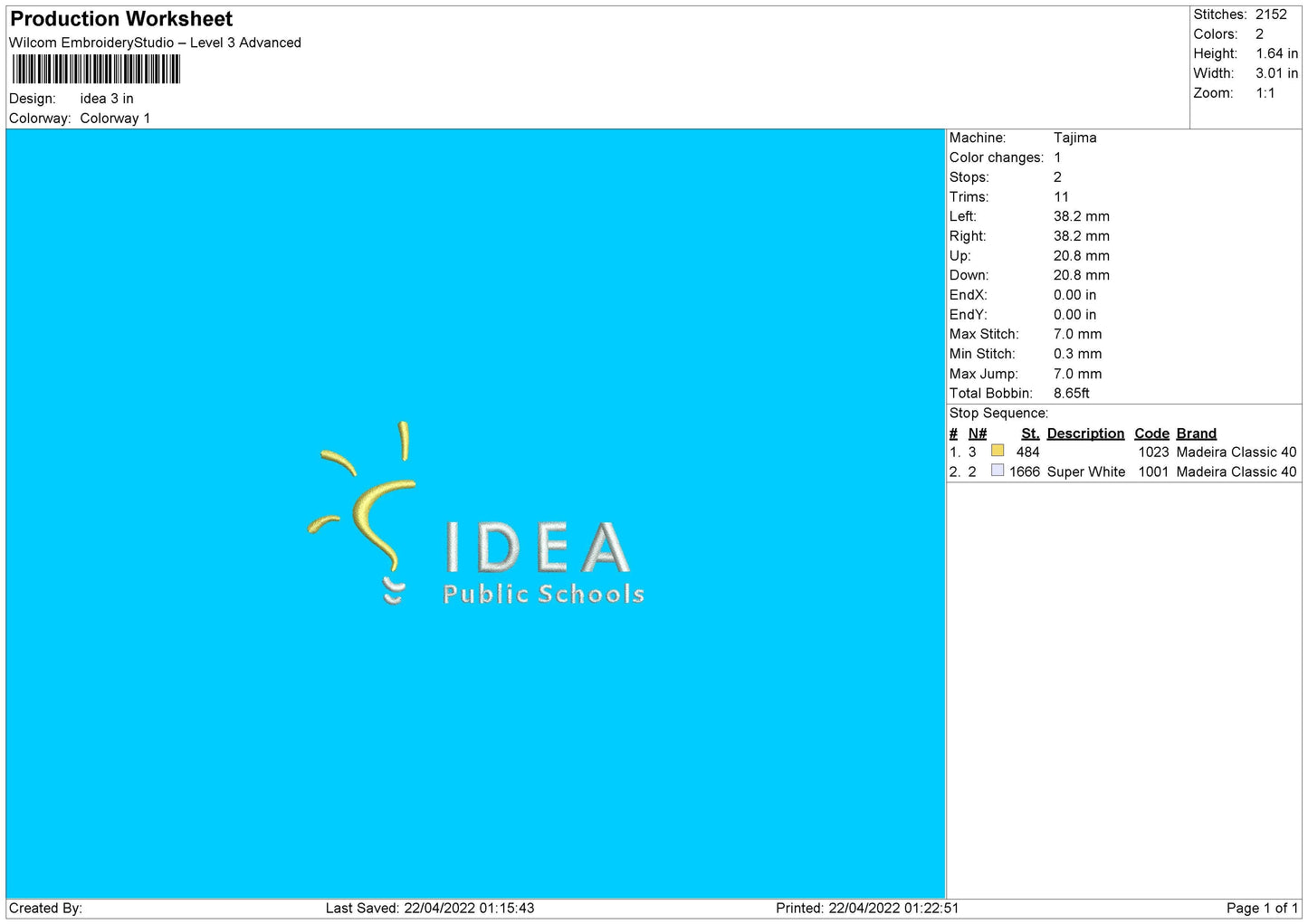1308x924 pixels.
Task: Click the yellow thread color swatch in row 1
Action: coord(998,451)
